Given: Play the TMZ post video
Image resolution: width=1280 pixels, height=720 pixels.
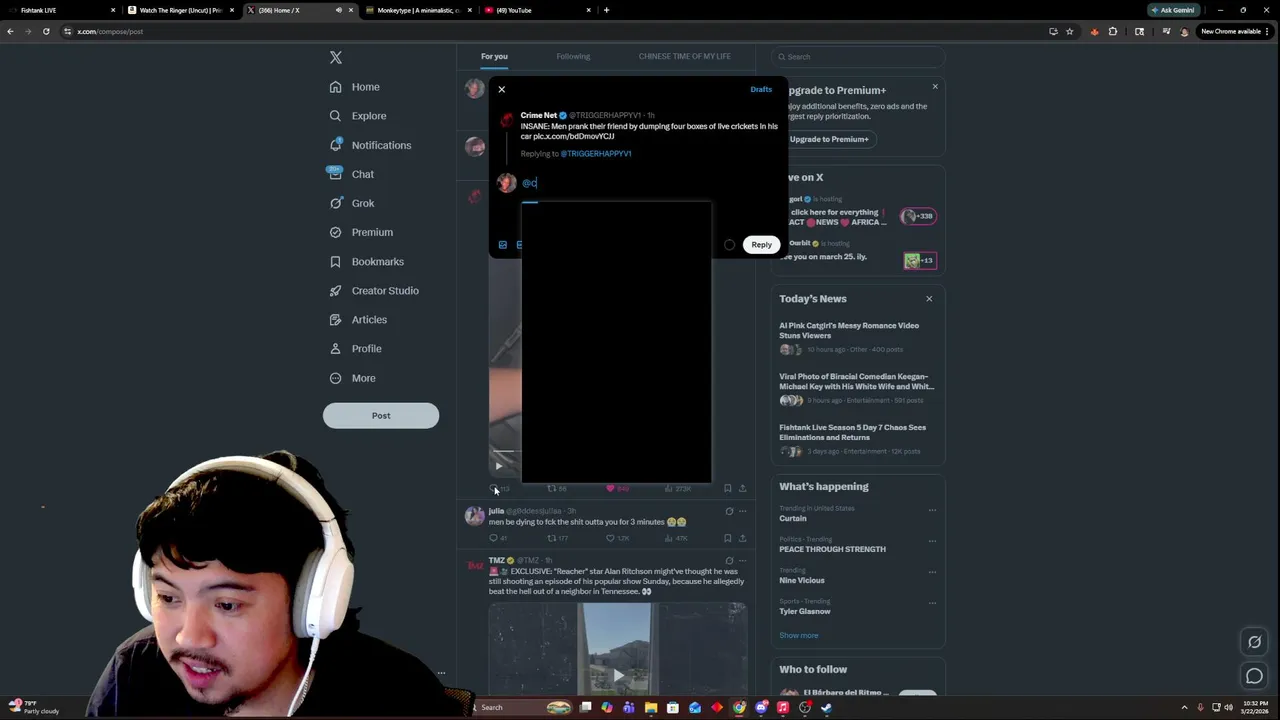Looking at the screenshot, I should tap(618, 675).
